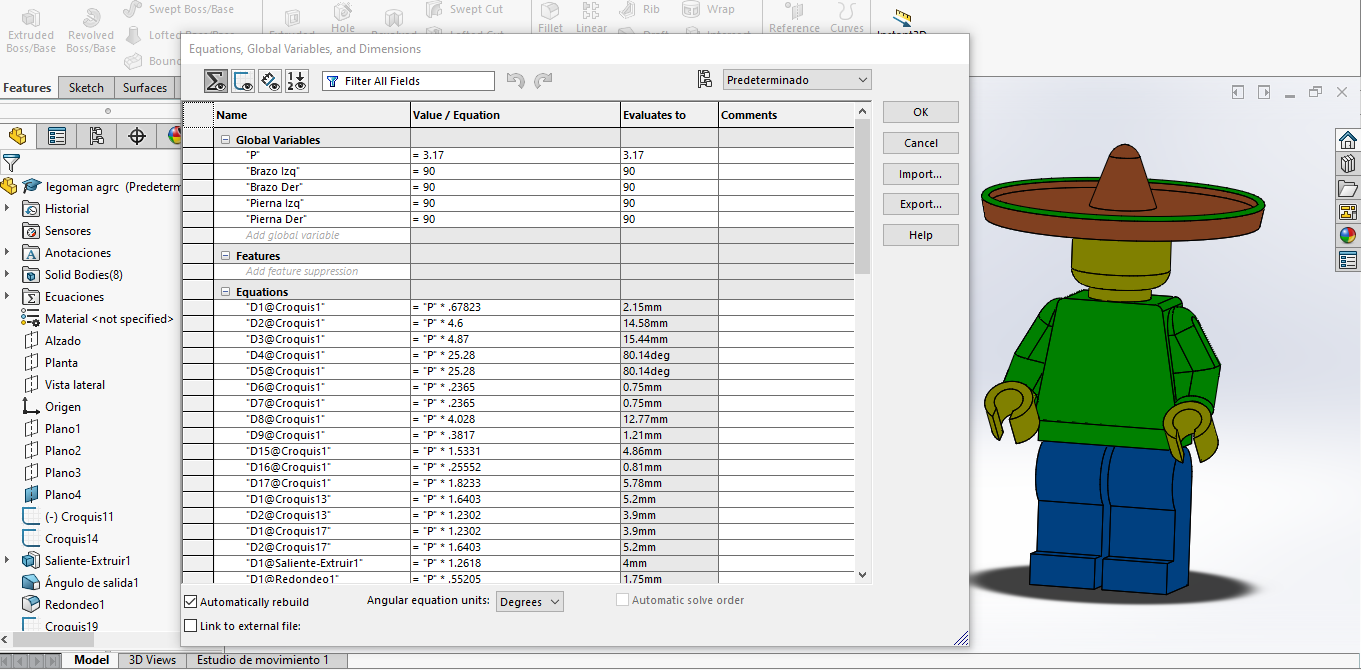This screenshot has width=1362, height=670.
Task: Click the configuration icon beside Predeterminado
Action: 705,80
